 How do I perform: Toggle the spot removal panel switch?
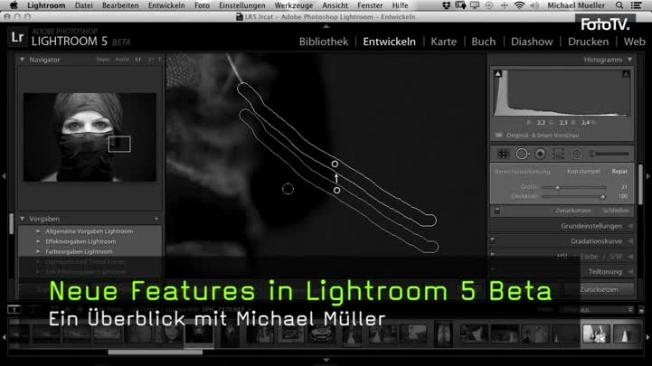[497, 211]
